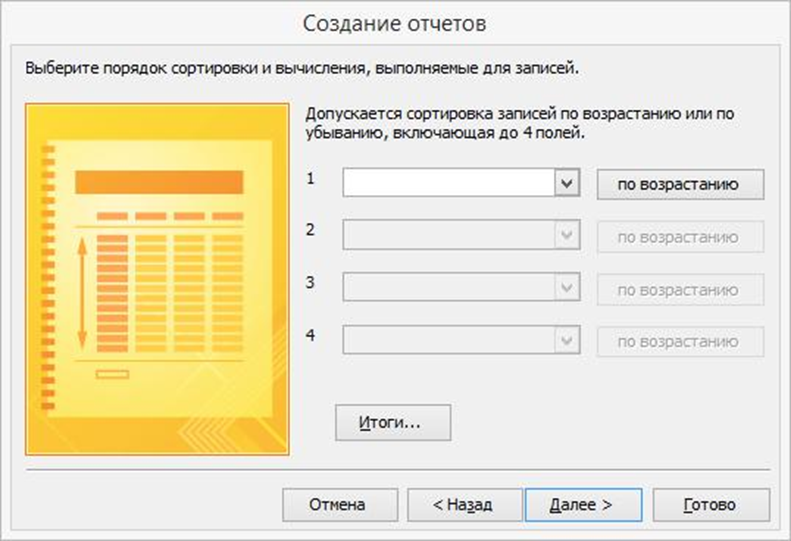Proceed with the Далее button
The width and height of the screenshot is (791, 541).
[584, 505]
